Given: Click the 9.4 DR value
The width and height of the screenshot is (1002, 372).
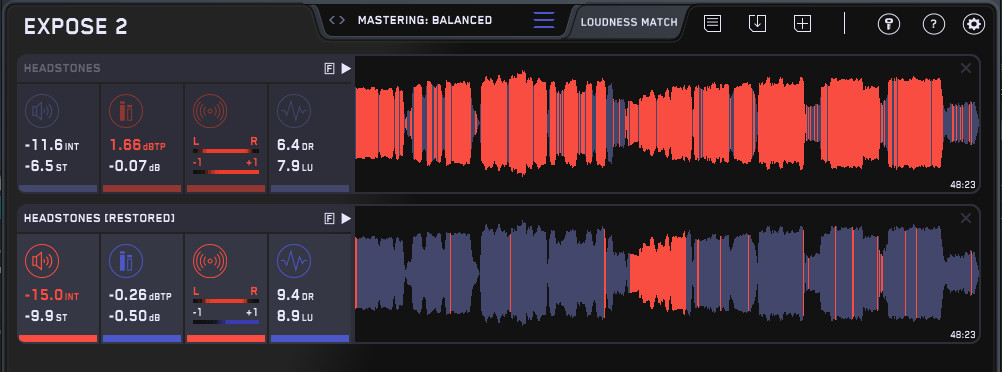Looking at the screenshot, I should tap(295, 296).
